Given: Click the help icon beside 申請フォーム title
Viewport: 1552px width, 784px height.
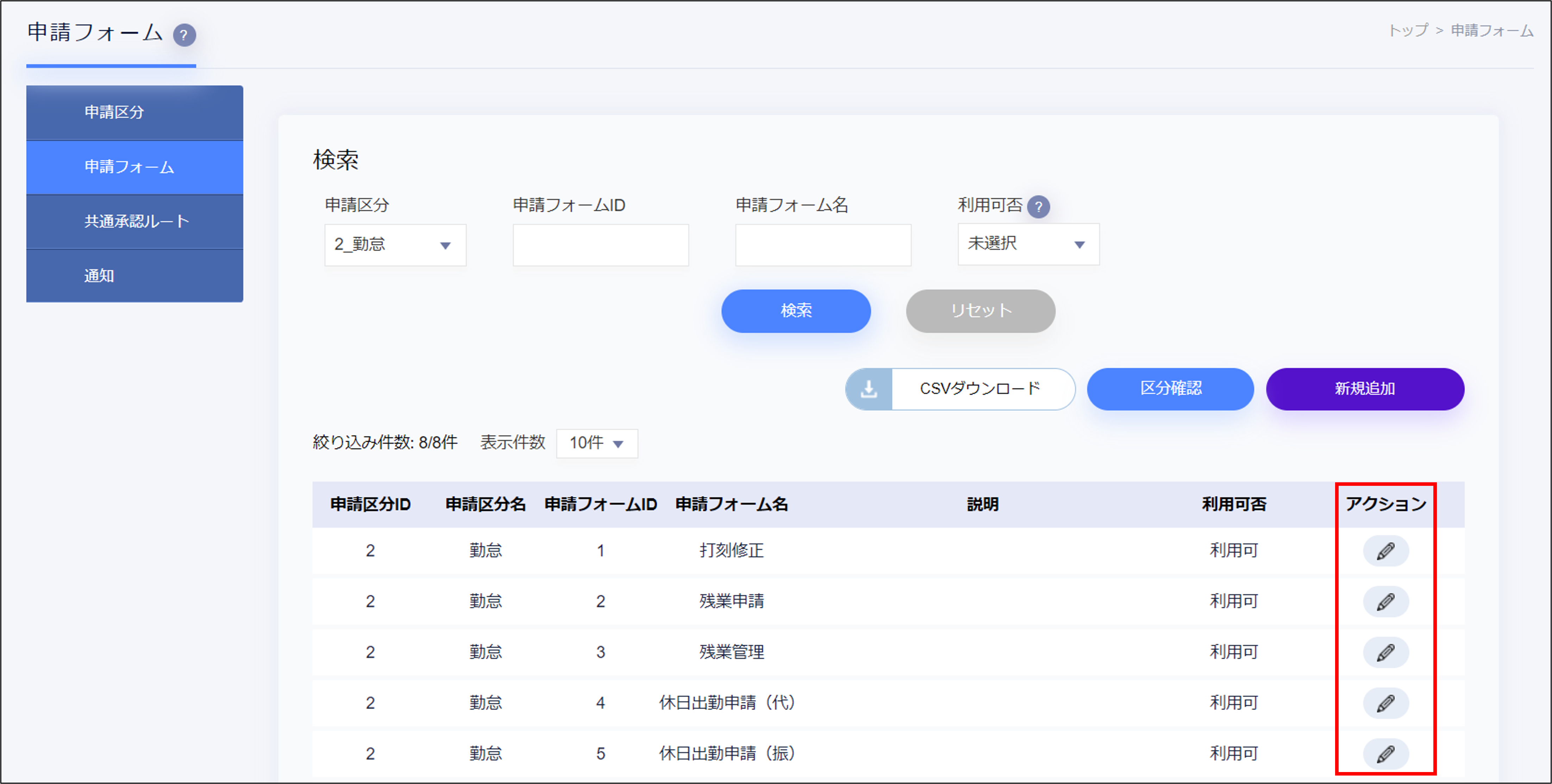Looking at the screenshot, I should pyautogui.click(x=184, y=35).
